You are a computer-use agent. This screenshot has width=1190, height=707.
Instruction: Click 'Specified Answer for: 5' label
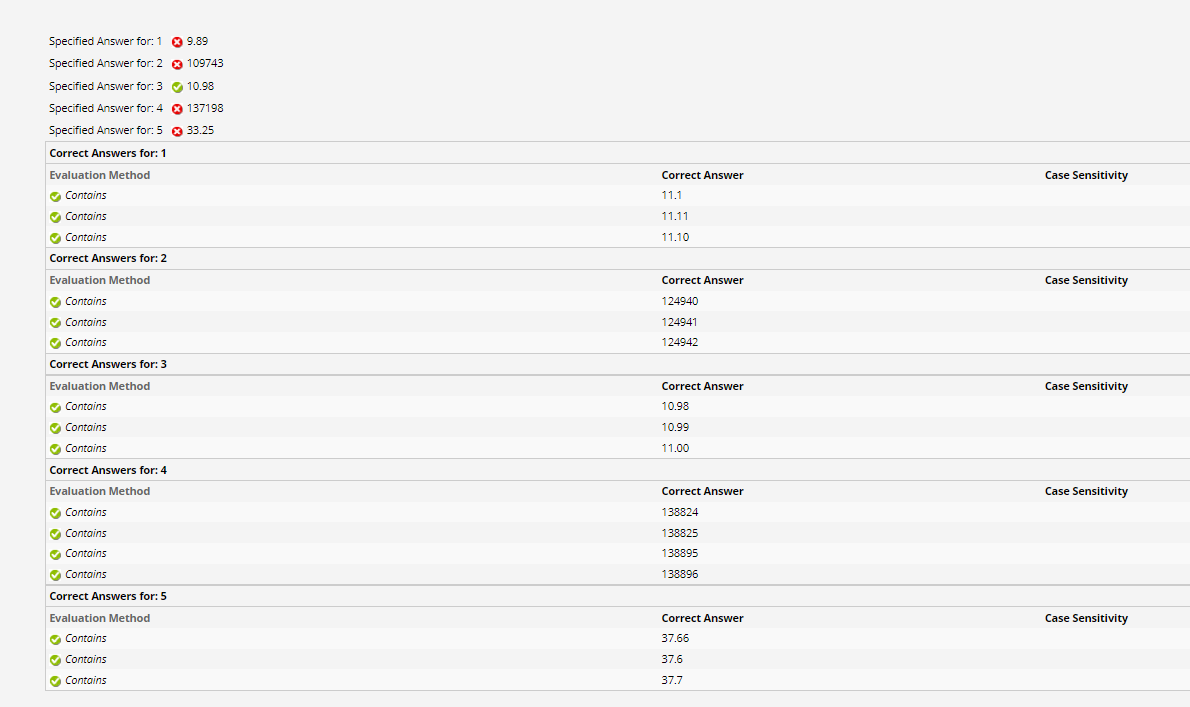pos(105,130)
